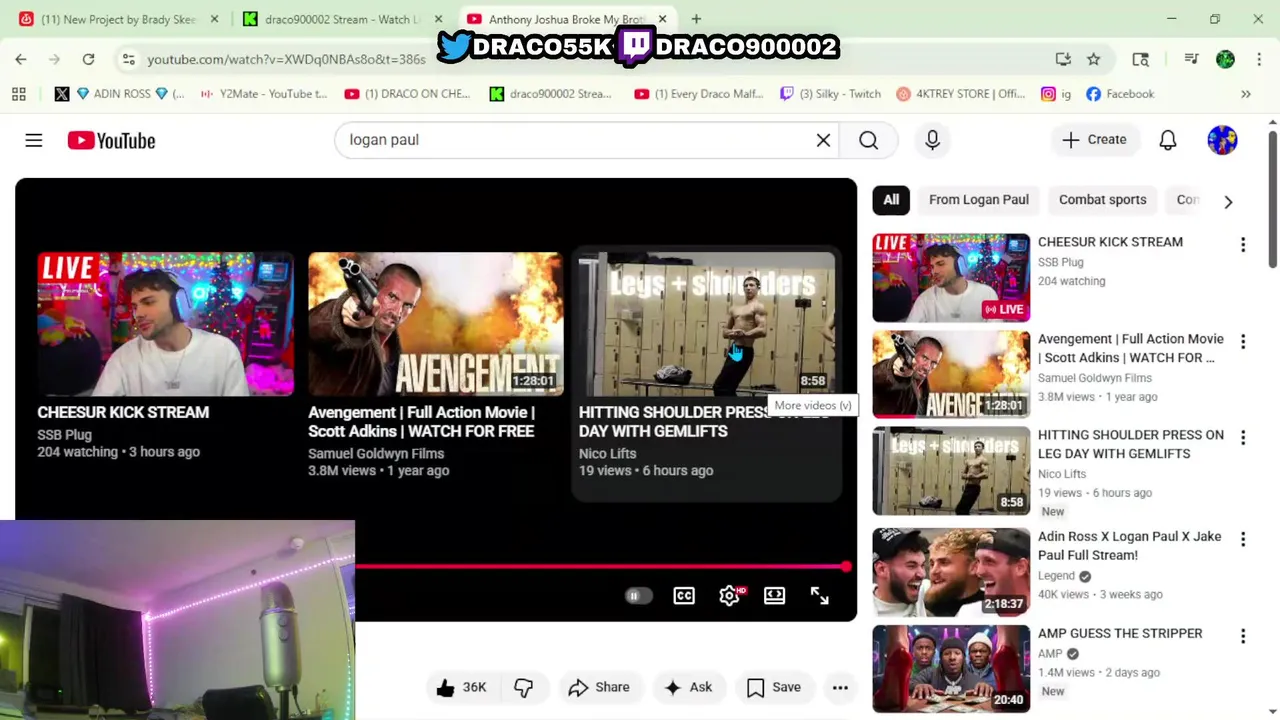
Task: Click the Ask button
Action: (688, 687)
